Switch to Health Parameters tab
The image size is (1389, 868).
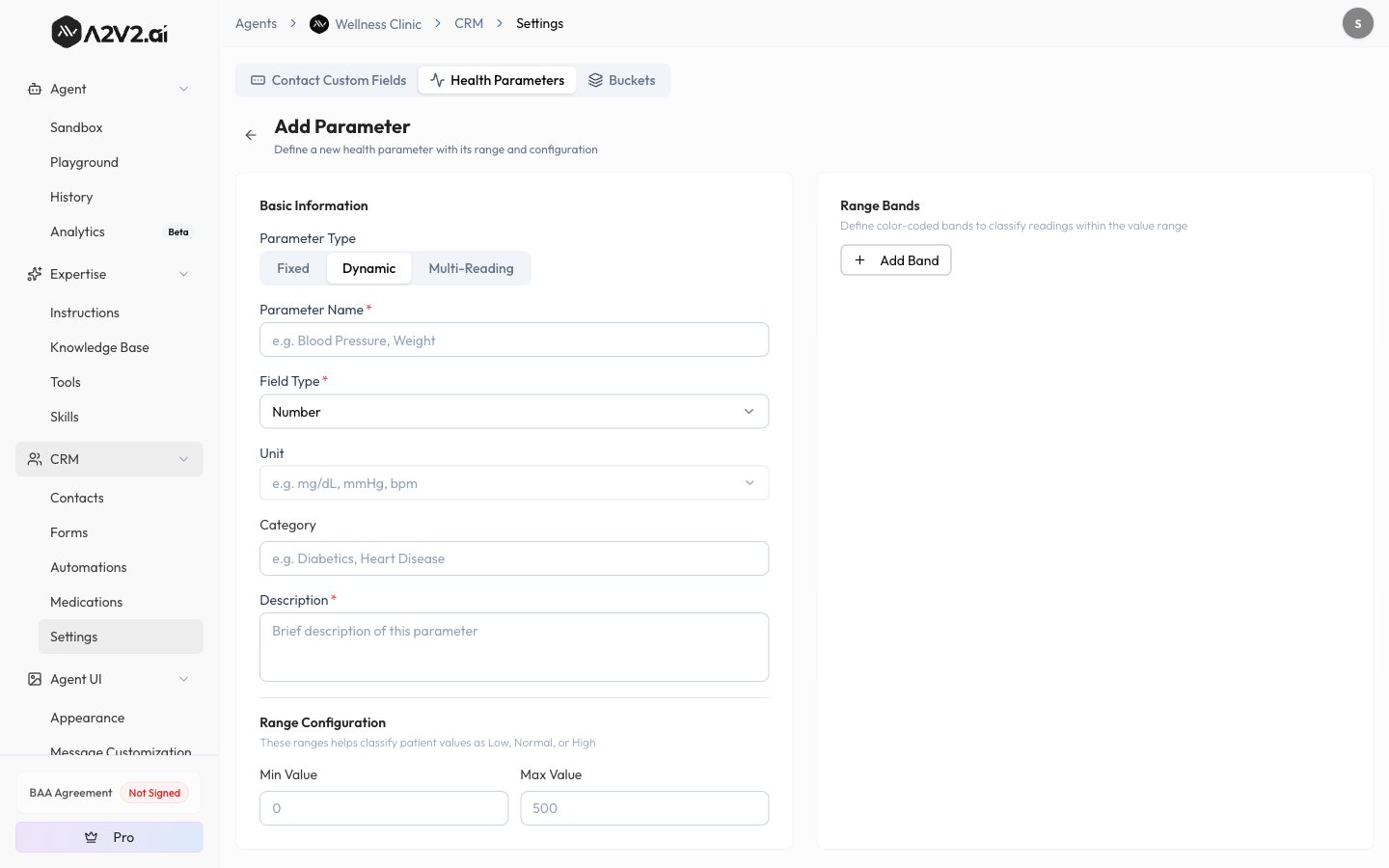point(498,80)
